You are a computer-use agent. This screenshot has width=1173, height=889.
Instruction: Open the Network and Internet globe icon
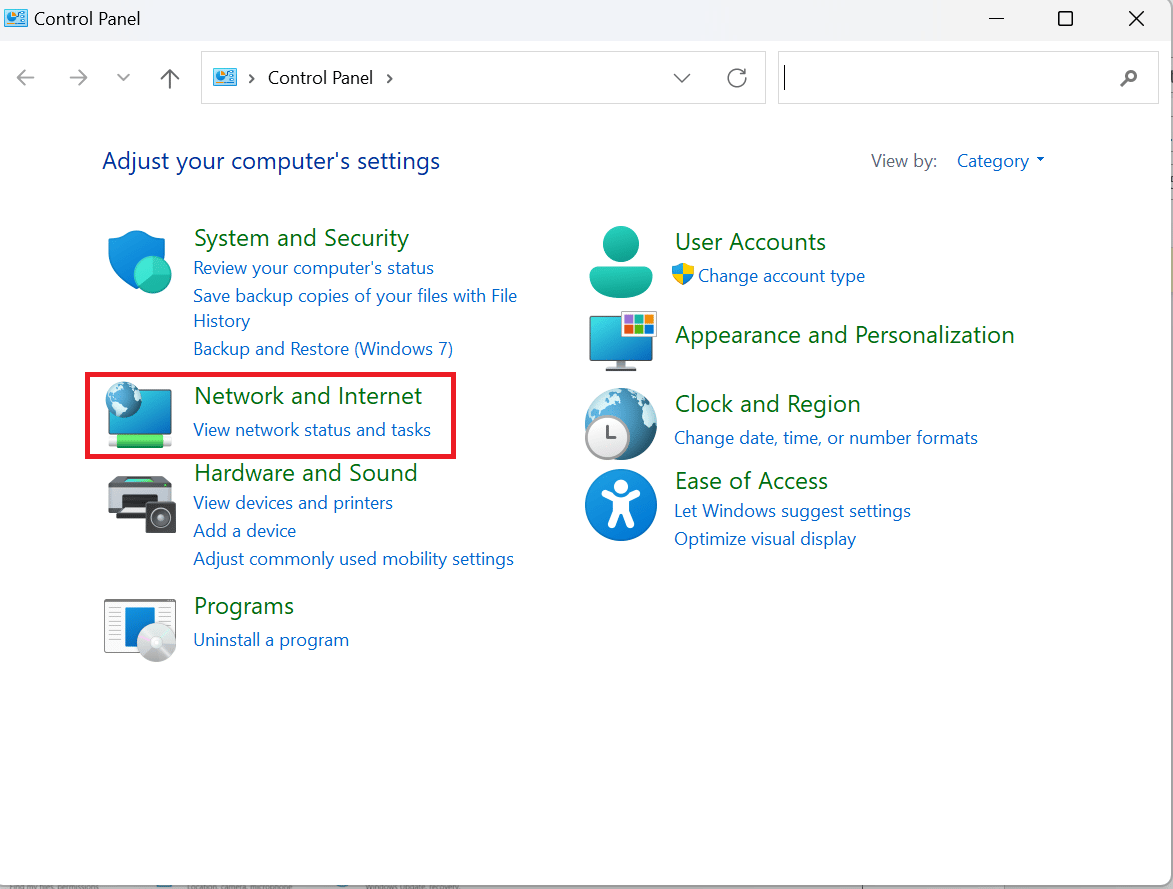tap(141, 414)
